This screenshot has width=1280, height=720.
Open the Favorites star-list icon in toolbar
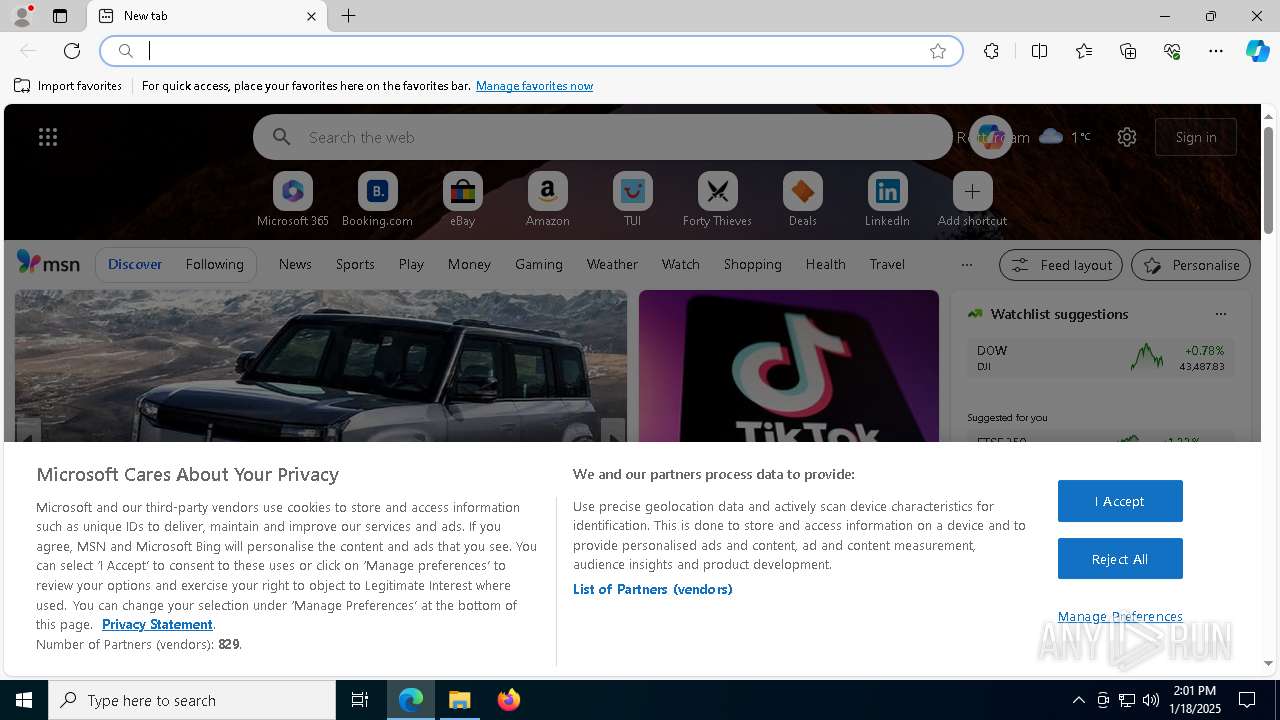point(1084,51)
